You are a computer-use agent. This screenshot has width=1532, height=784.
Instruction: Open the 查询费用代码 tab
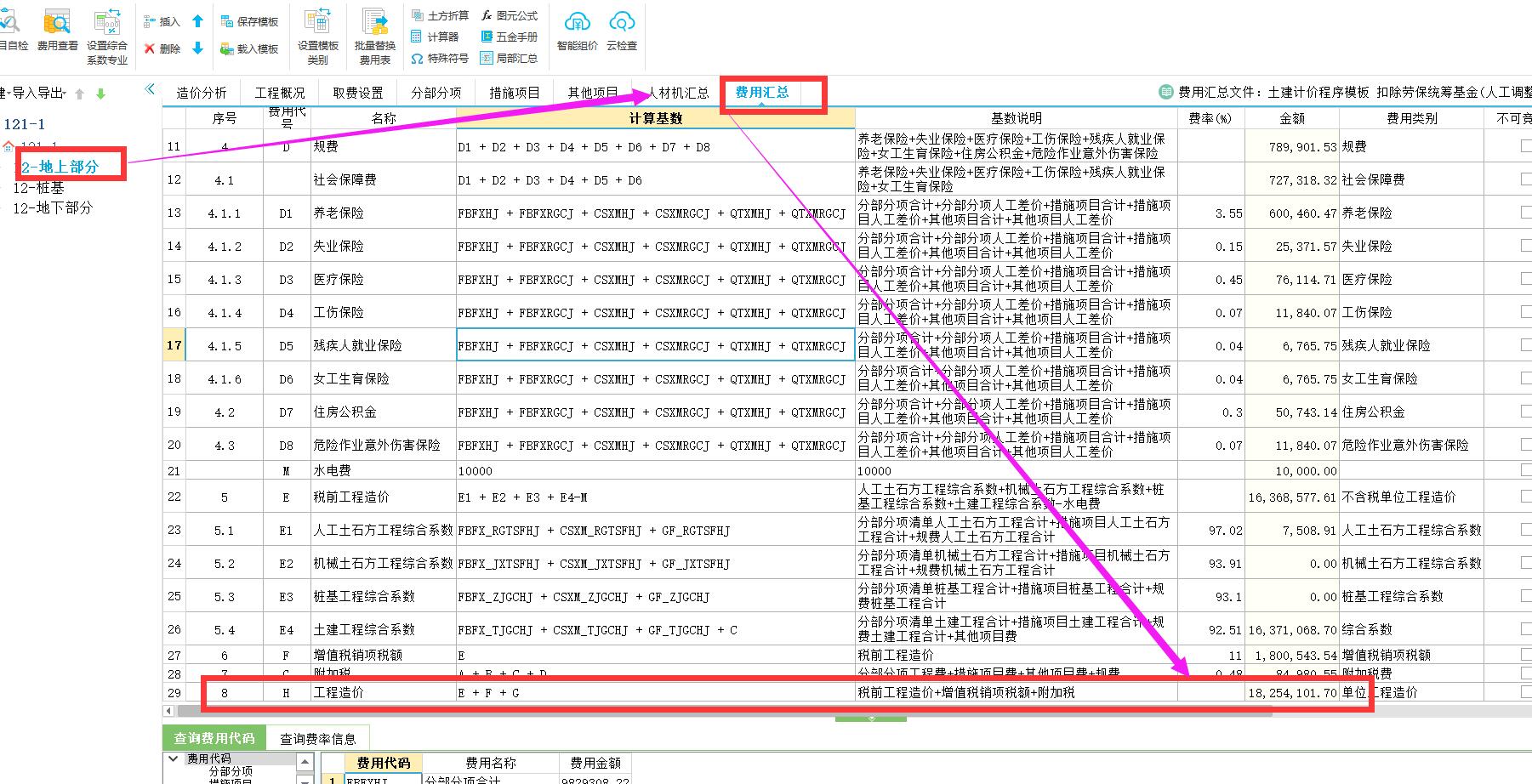coord(214,738)
